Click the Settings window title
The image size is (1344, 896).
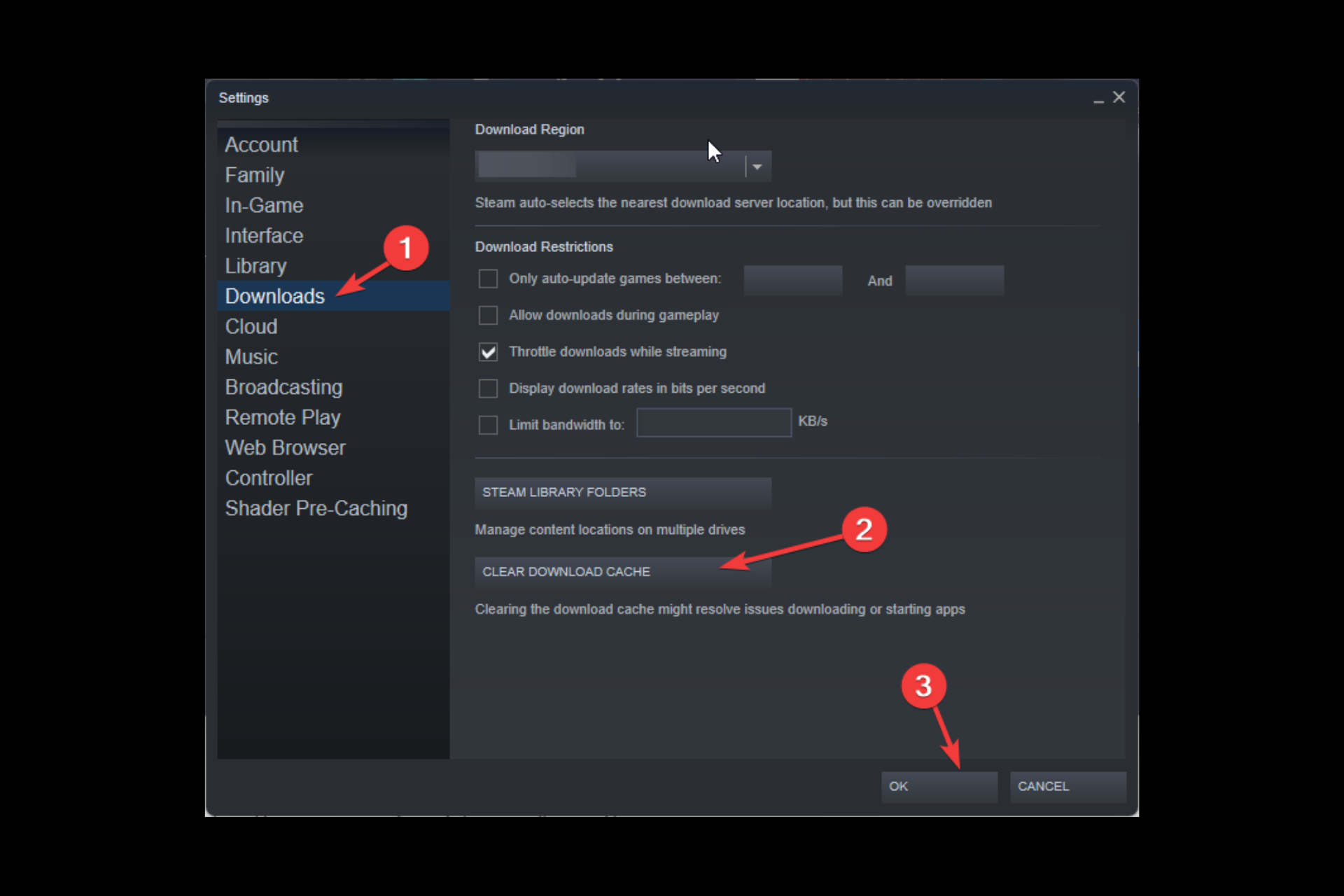[243, 98]
